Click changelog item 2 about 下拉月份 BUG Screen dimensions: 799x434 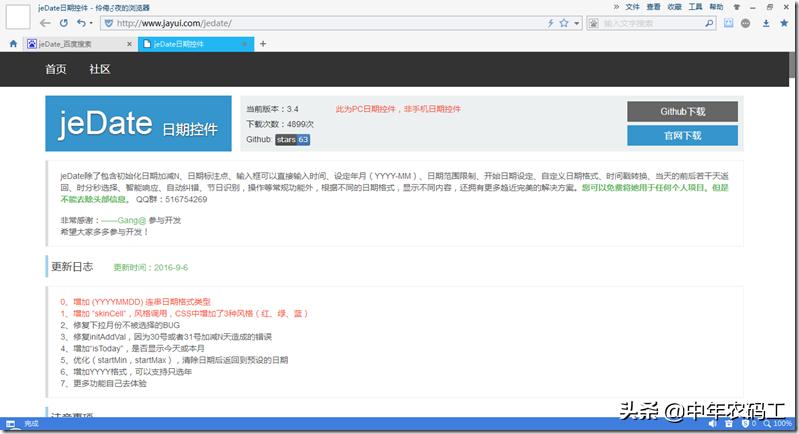coord(120,326)
